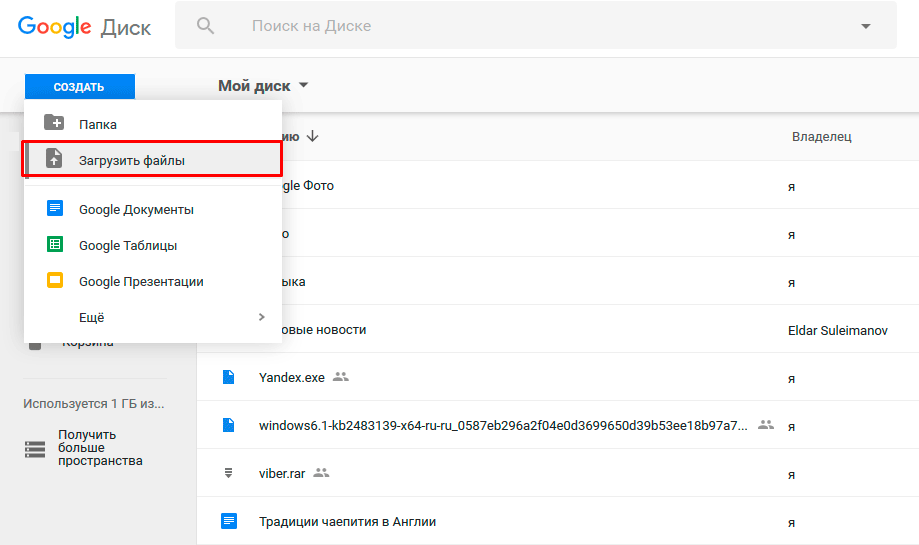Choose Google Таблицы from the create menu
The height and width of the screenshot is (545, 919).
point(128,245)
